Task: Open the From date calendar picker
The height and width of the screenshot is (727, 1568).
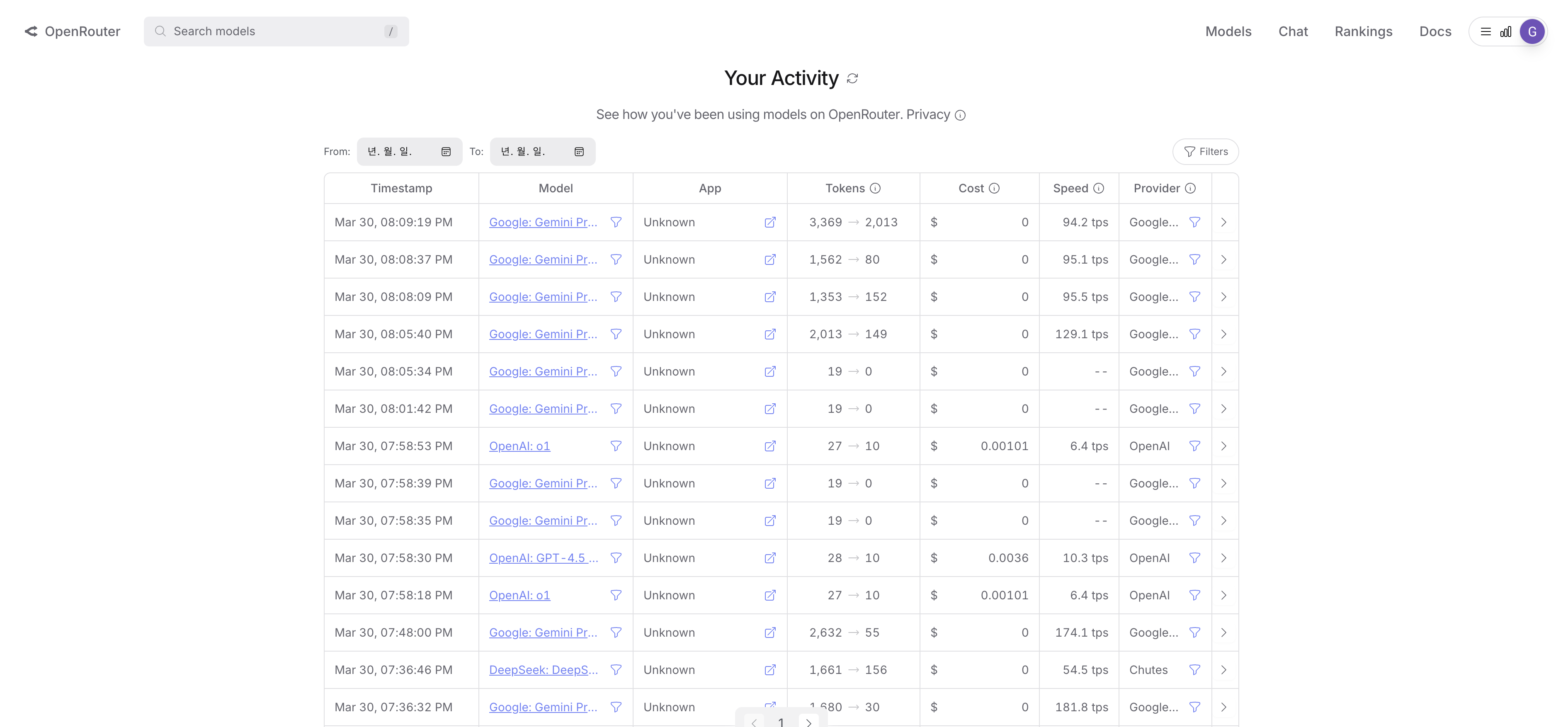Action: [x=446, y=151]
